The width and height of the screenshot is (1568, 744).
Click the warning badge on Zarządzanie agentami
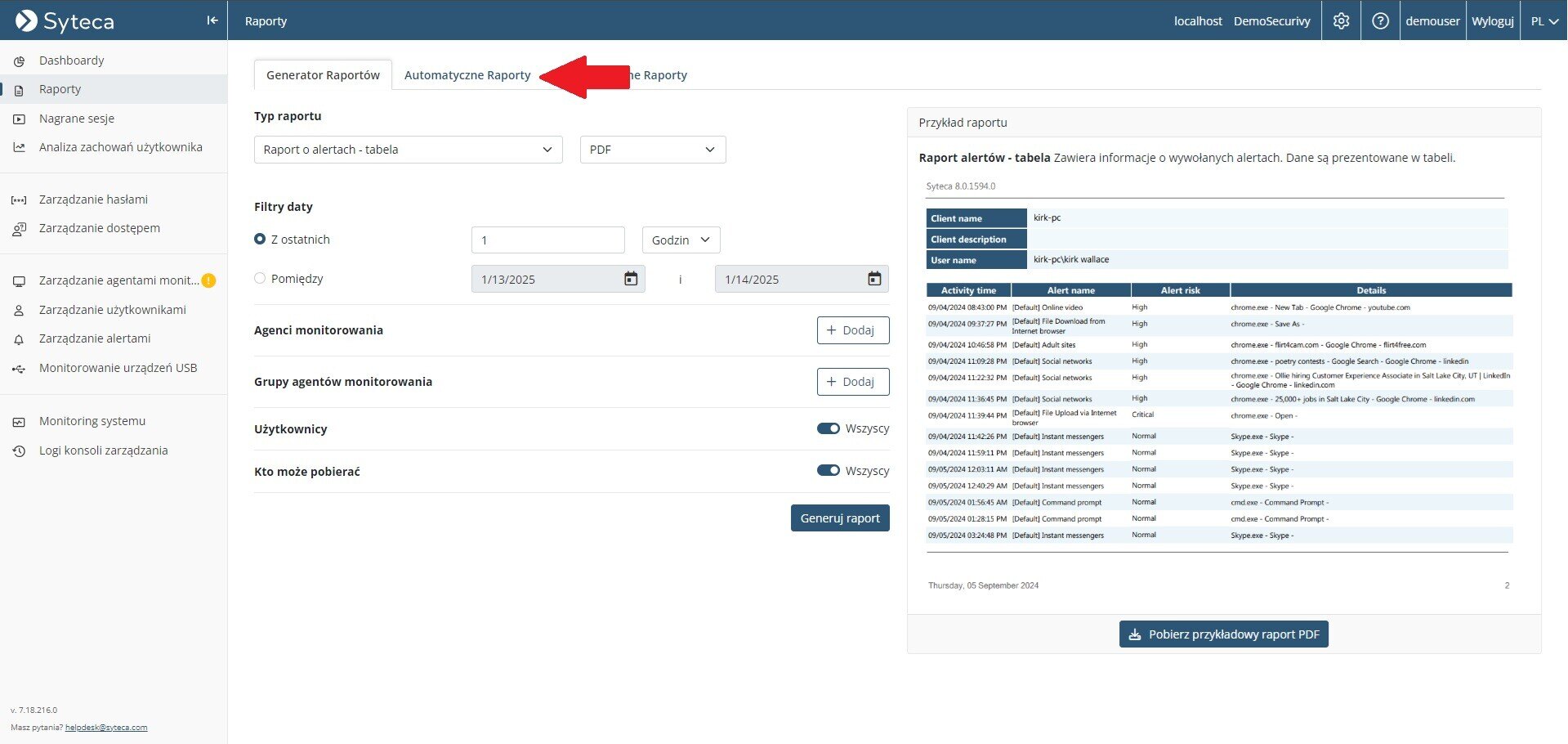point(208,280)
